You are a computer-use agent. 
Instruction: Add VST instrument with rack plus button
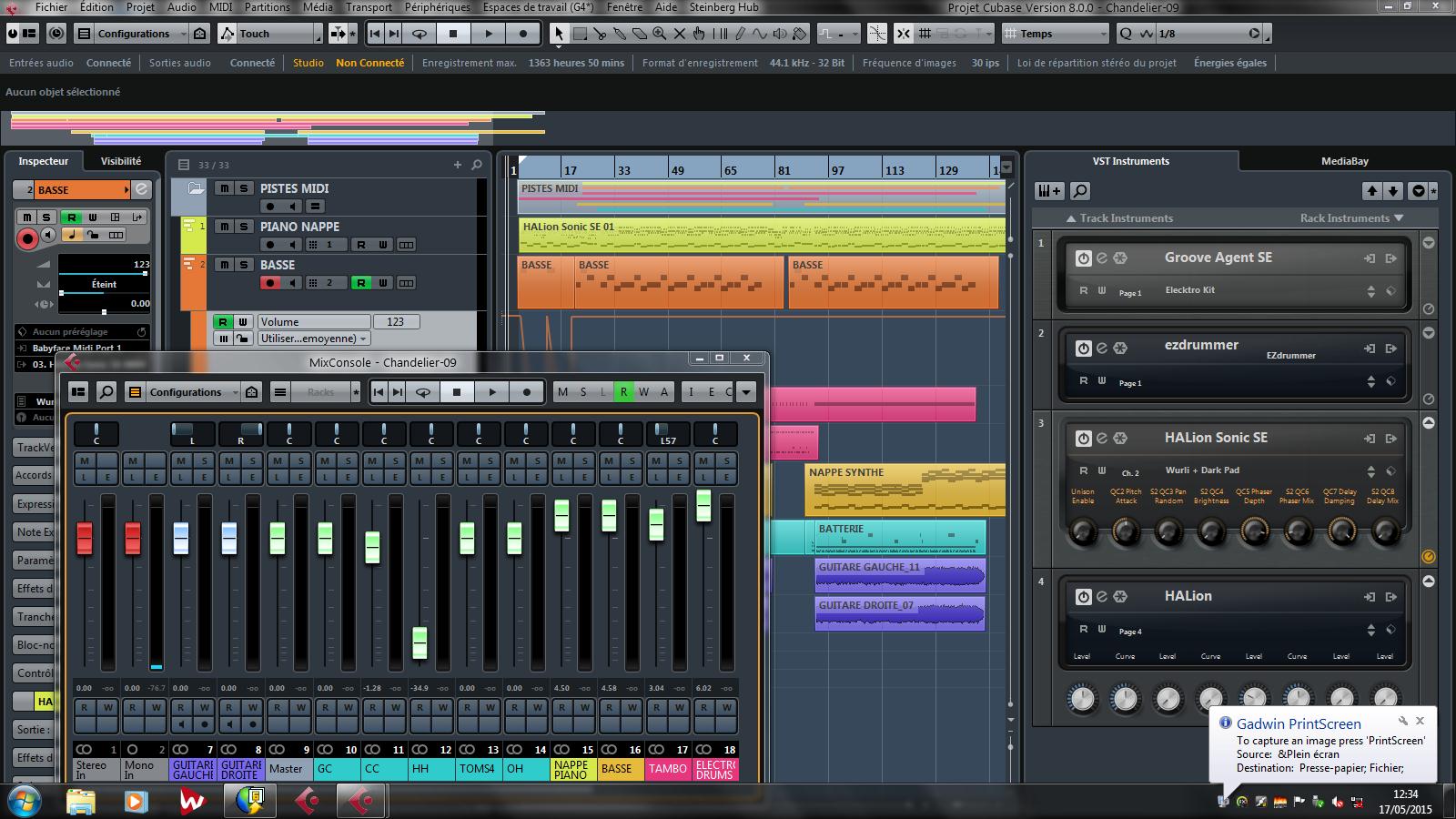(x=1049, y=191)
